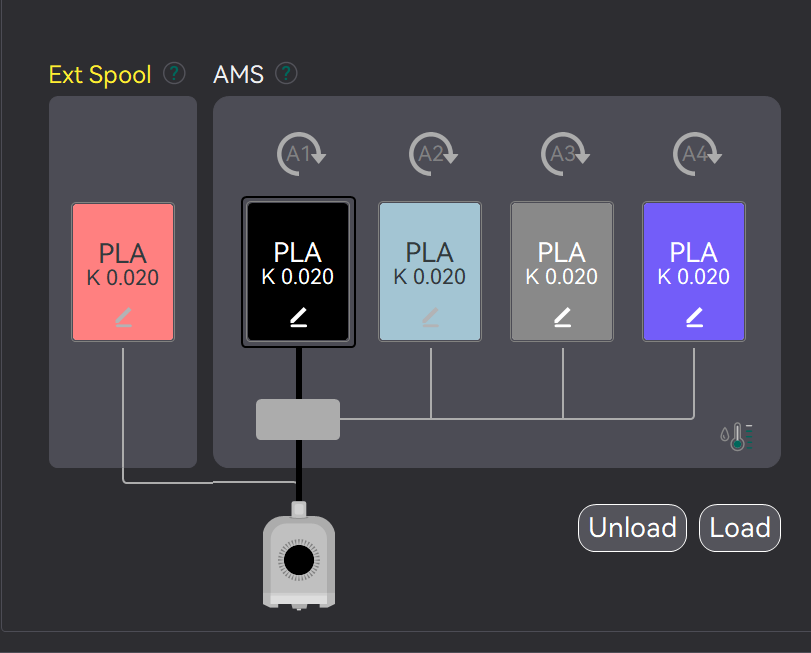Screen dimensions: 811x653
Task: Open the Ext Spool help icon
Action: tap(174, 74)
